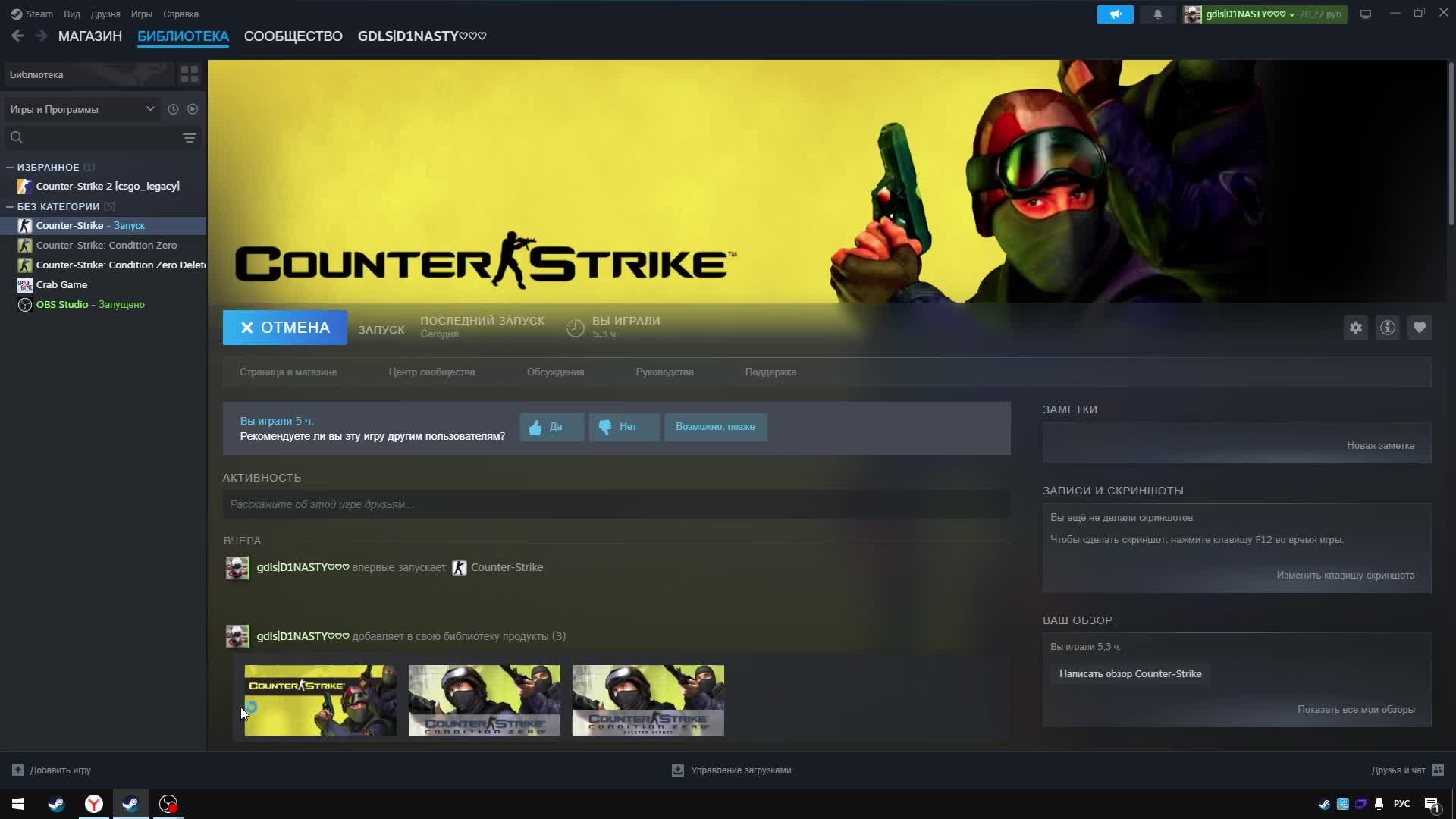Click the thumbs up Да button
Screen dimensions: 1456x819
(x=551, y=427)
